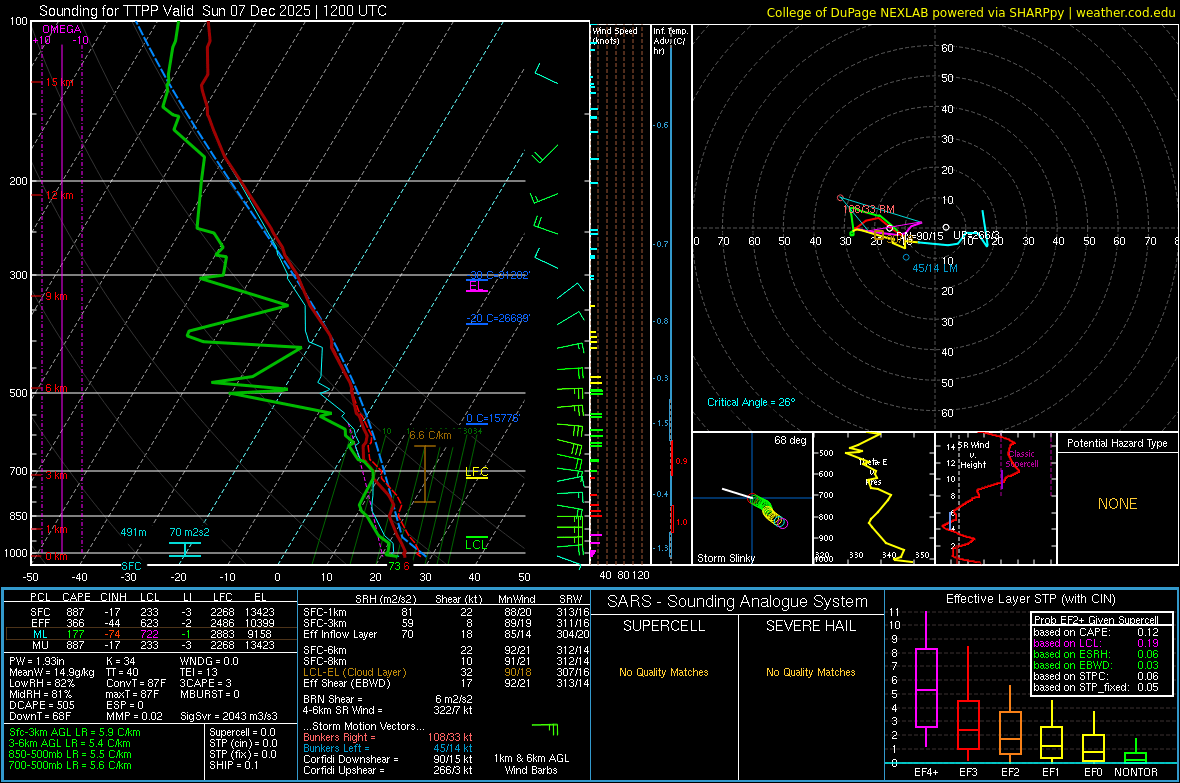
Task: Click the Corfidi Downshear = 90/15 kt line
Action: click(388, 759)
